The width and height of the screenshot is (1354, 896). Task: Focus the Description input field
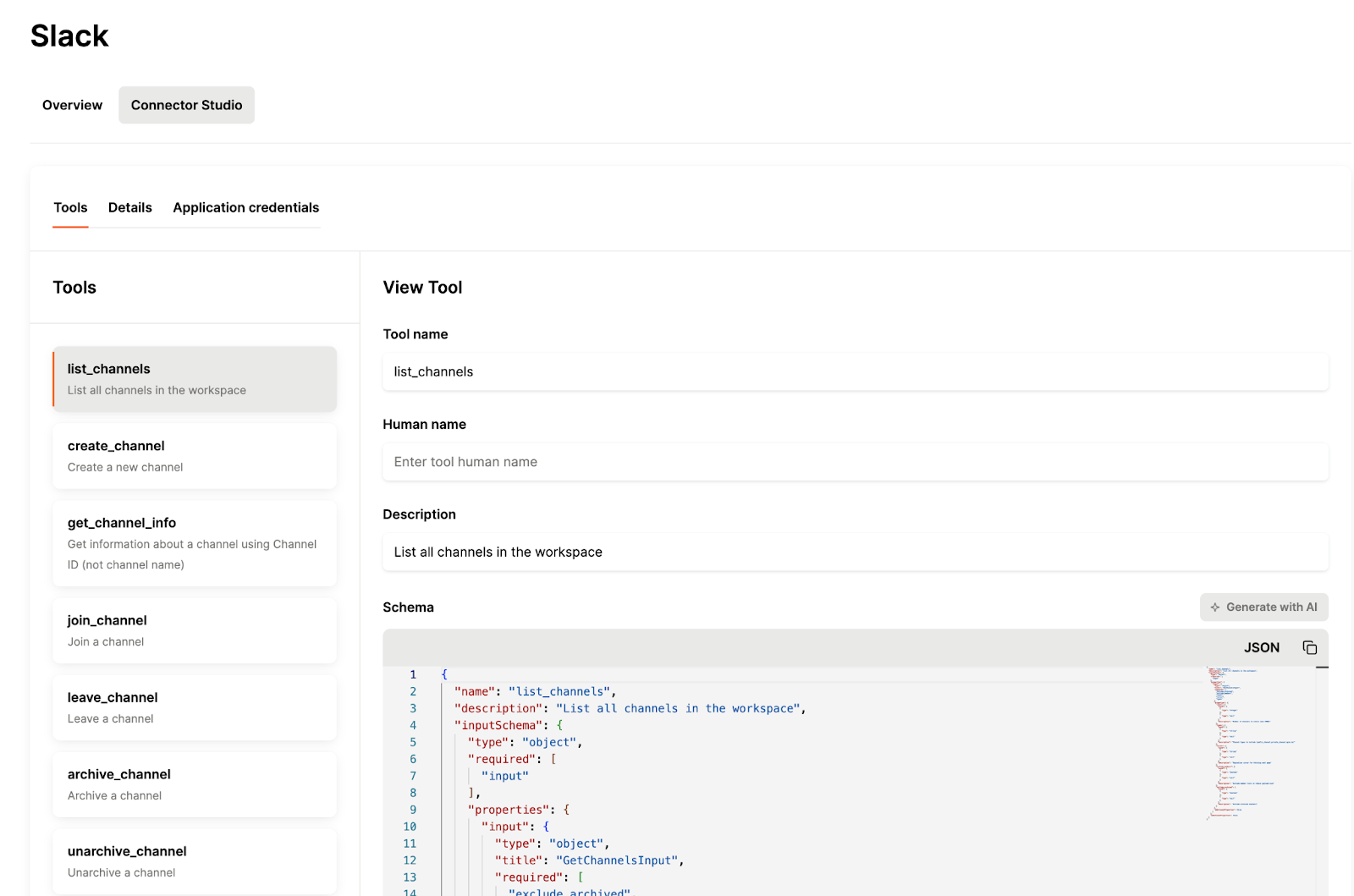click(855, 552)
